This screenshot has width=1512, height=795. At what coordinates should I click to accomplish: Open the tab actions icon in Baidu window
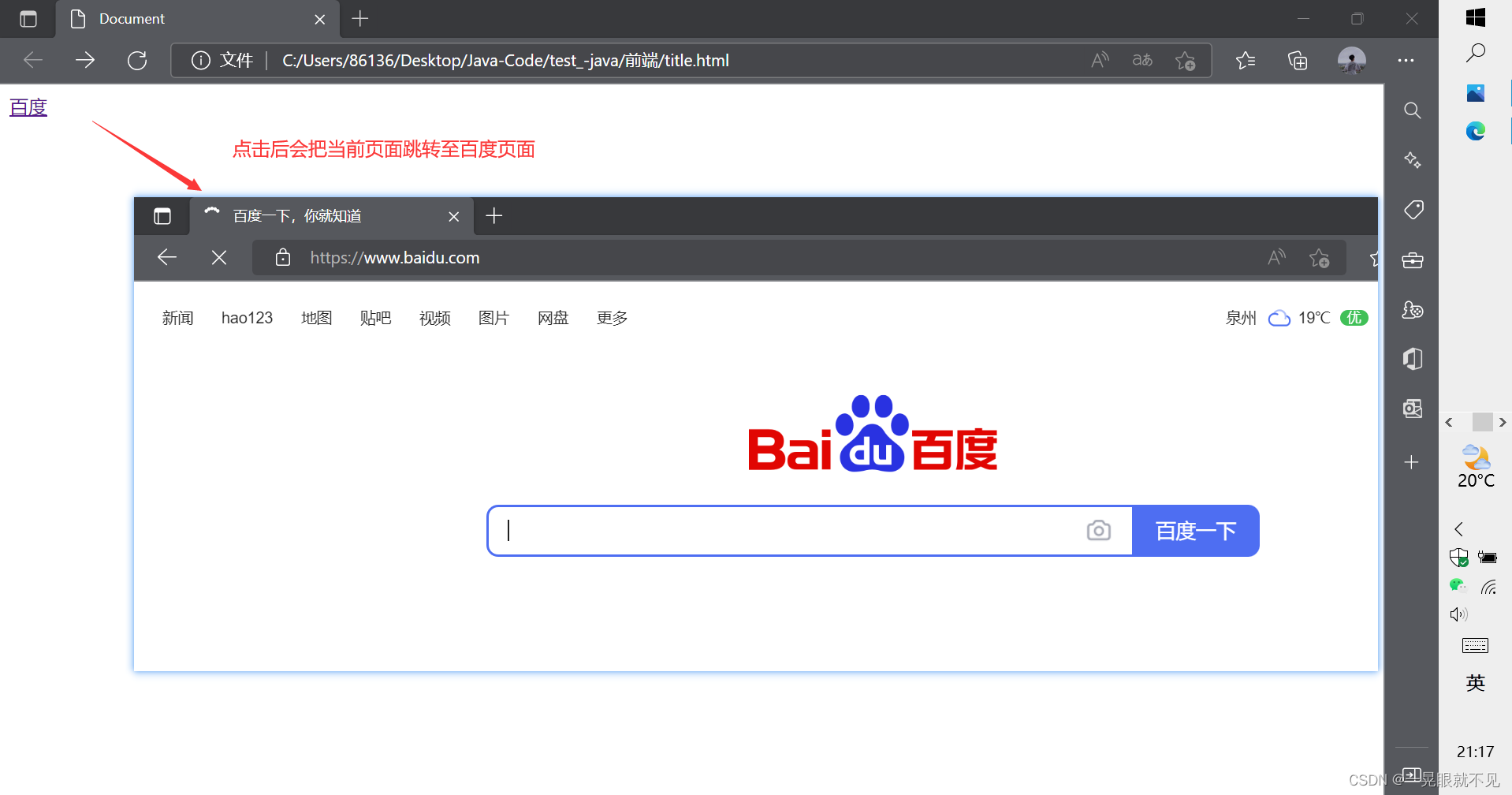pyautogui.click(x=162, y=216)
